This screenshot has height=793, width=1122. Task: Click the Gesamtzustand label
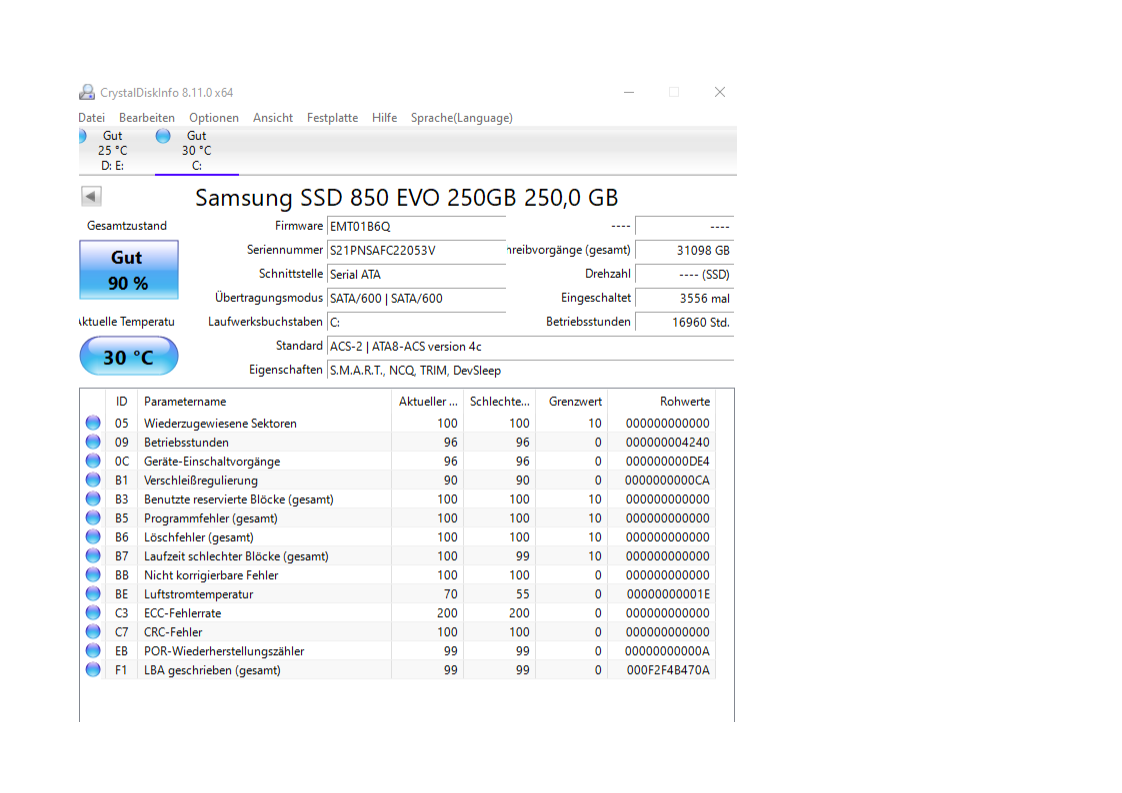[x=127, y=225]
